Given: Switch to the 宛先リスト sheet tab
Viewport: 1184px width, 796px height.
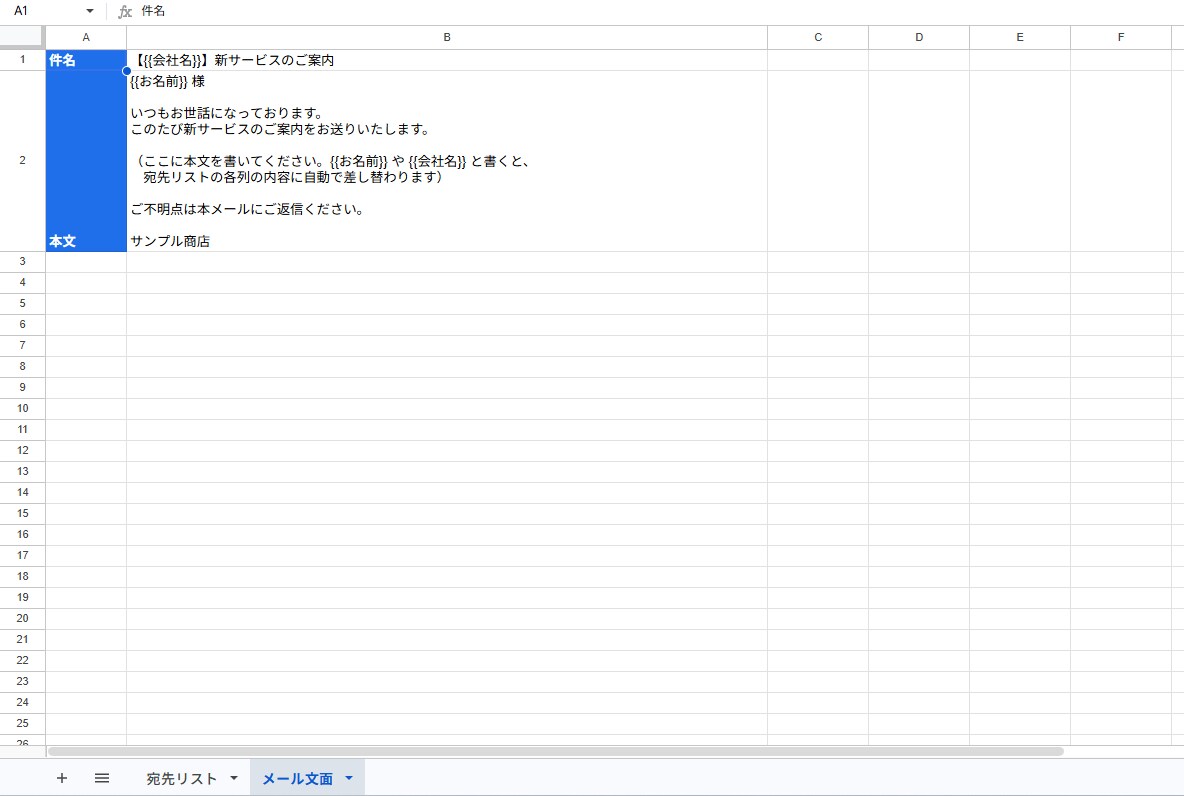Looking at the screenshot, I should click(x=181, y=778).
